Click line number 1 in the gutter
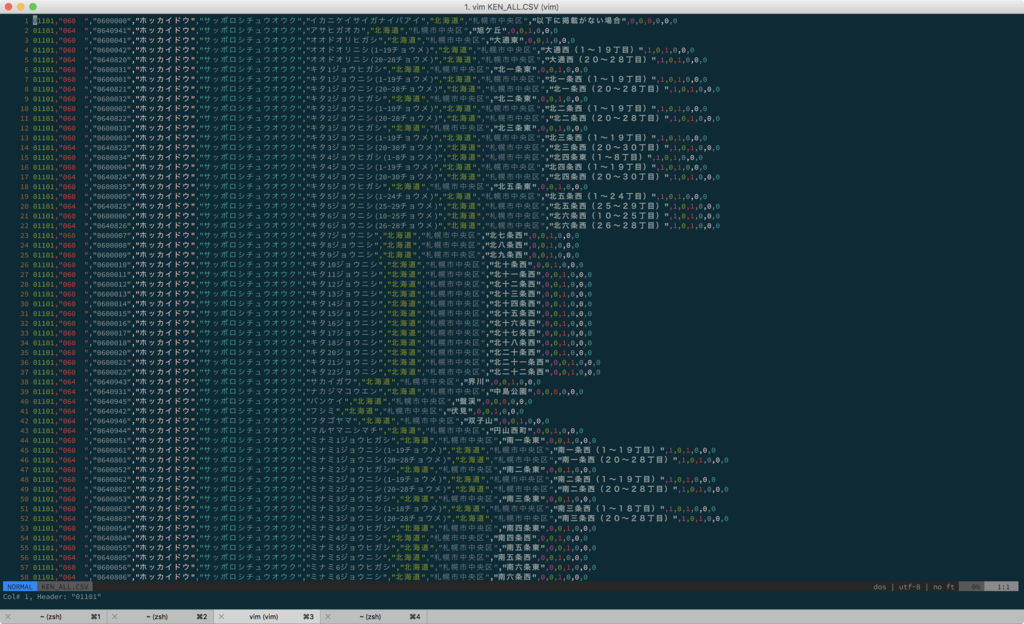Screen dimensions: 1024x624 click(27, 21)
